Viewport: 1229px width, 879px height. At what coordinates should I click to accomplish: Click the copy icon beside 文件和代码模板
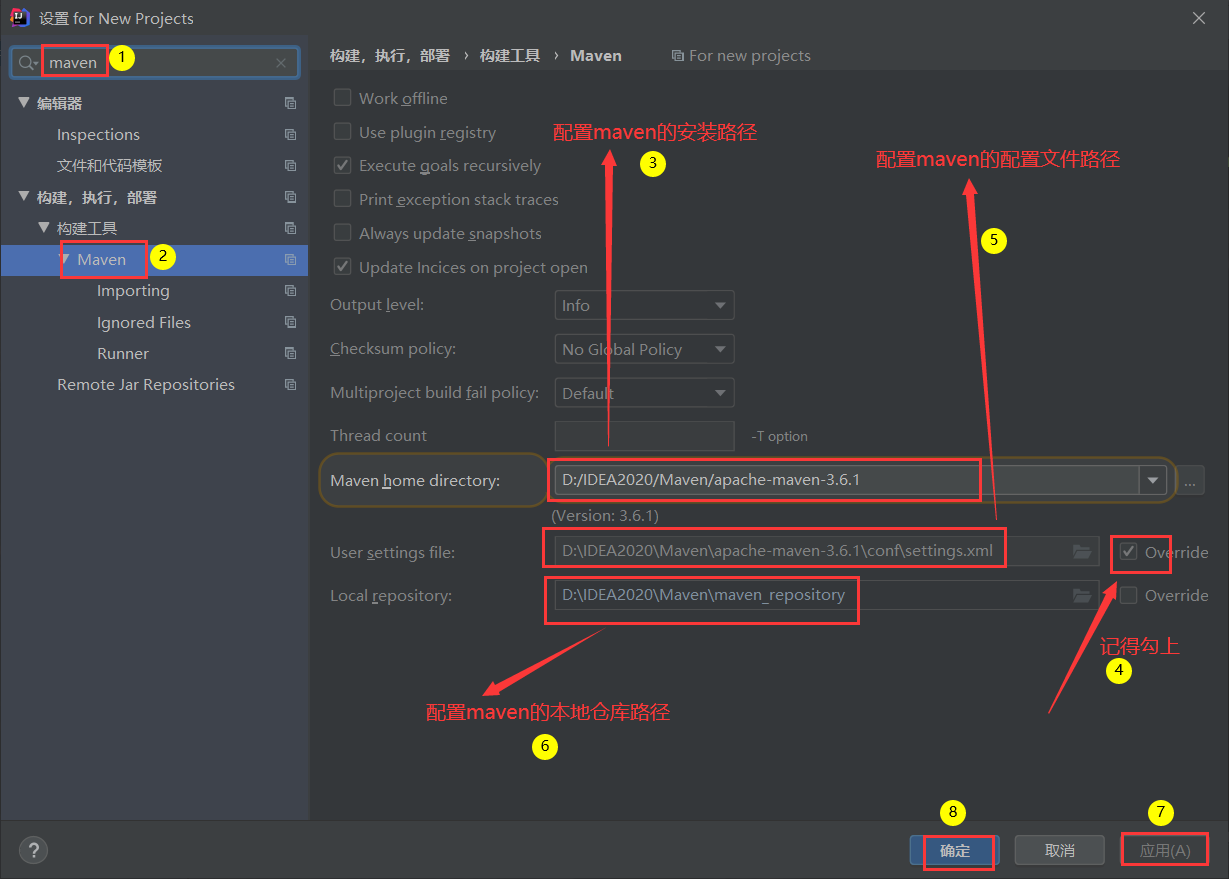click(x=290, y=165)
